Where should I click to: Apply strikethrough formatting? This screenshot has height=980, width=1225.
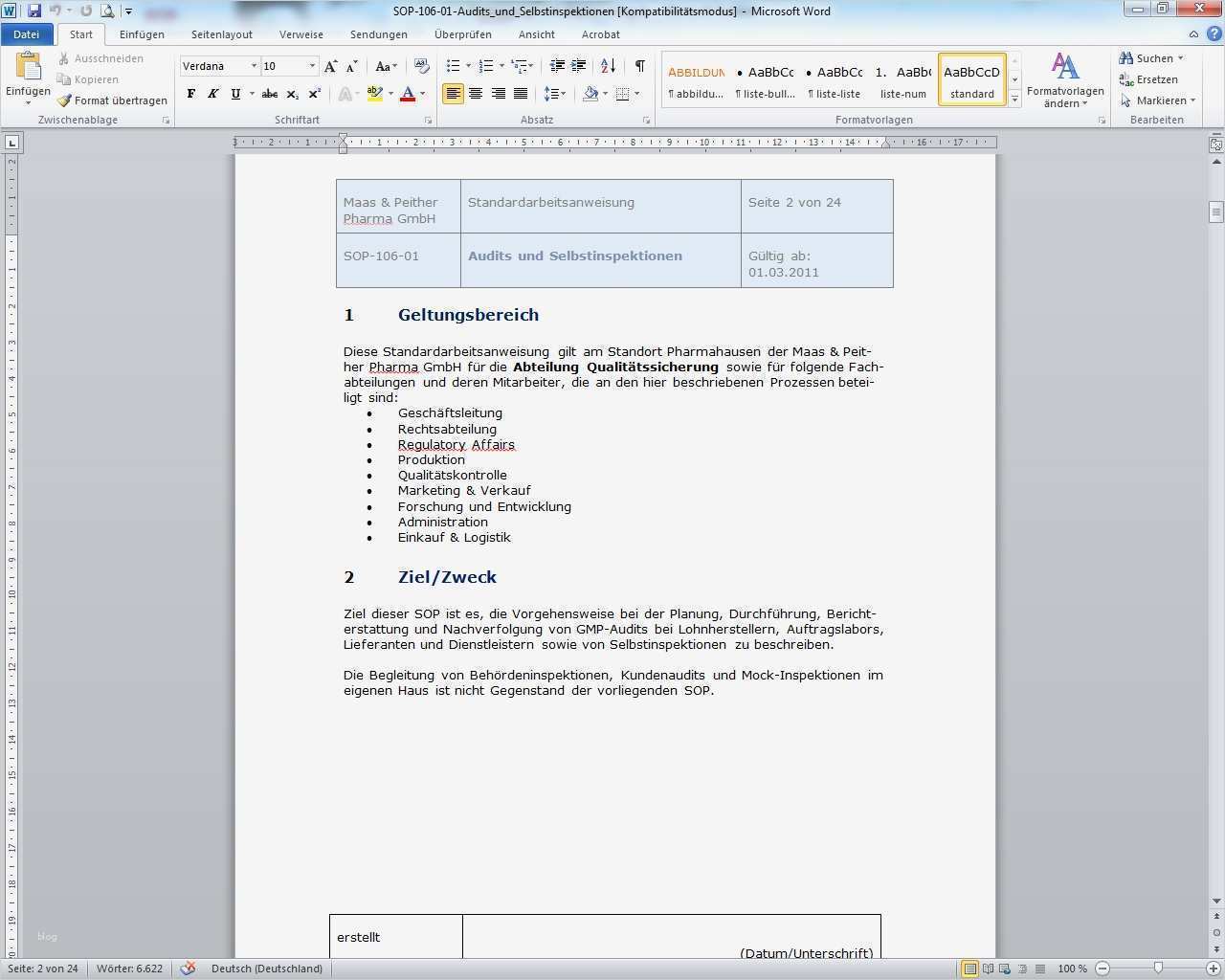[x=270, y=94]
